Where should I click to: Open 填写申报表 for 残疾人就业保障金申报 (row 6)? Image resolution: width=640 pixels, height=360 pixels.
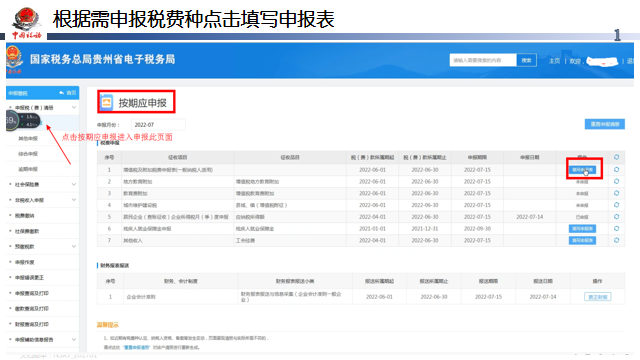582,229
